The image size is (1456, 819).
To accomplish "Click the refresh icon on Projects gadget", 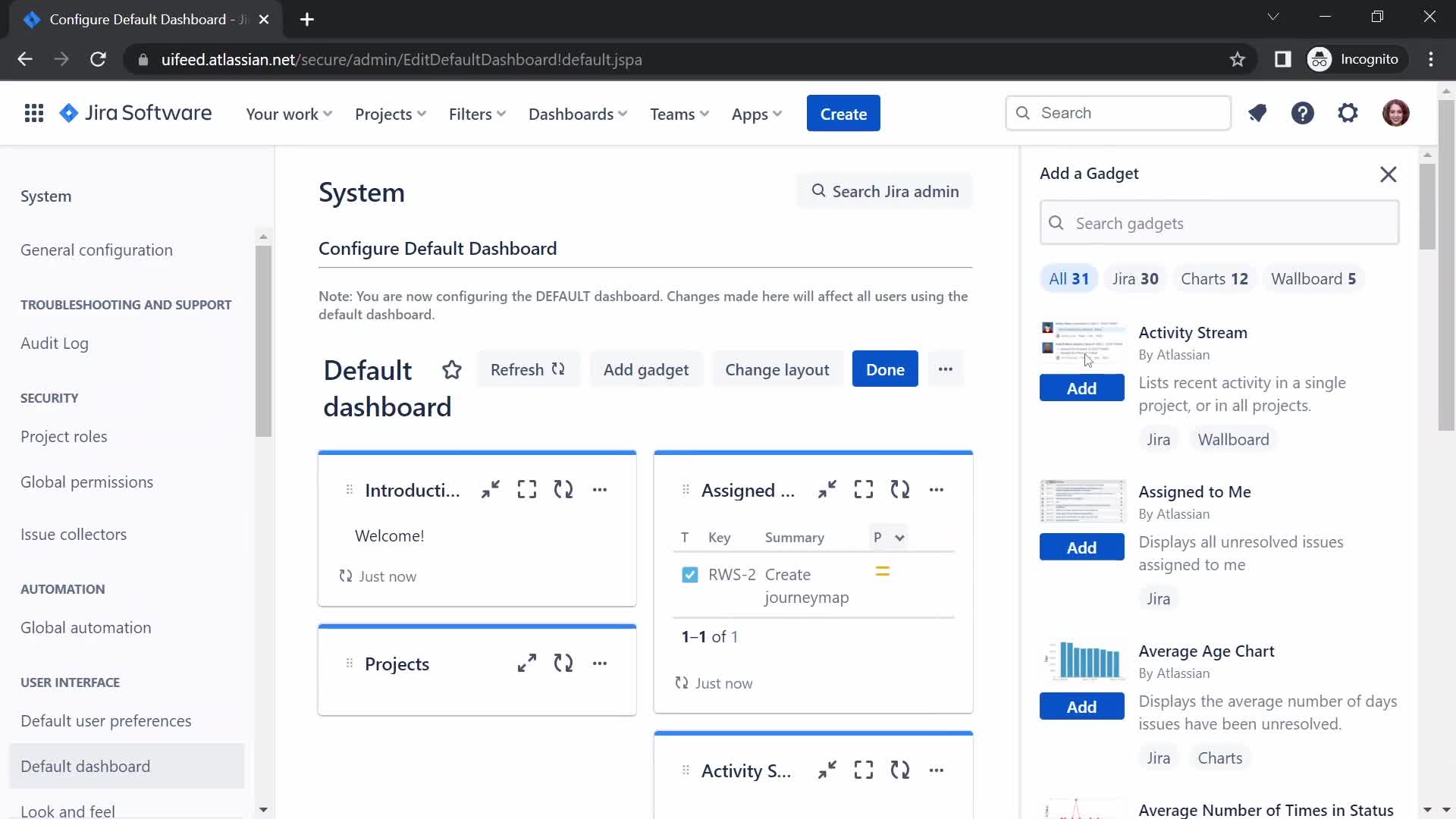I will click(x=564, y=663).
